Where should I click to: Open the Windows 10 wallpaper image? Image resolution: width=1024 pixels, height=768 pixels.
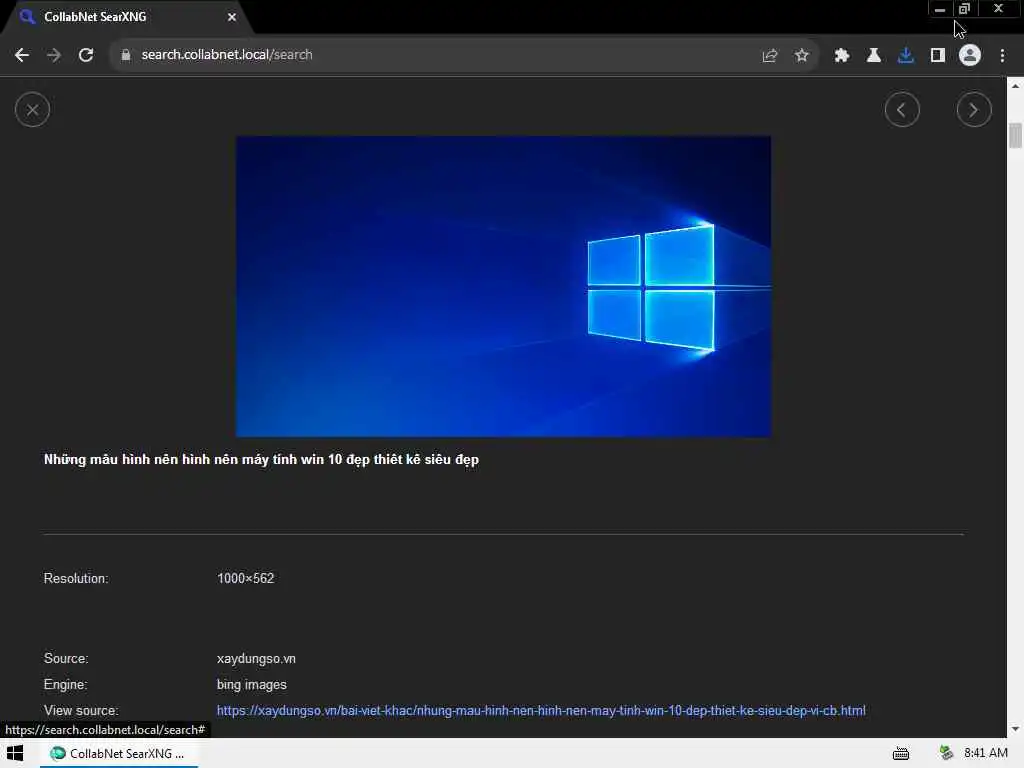tap(503, 286)
